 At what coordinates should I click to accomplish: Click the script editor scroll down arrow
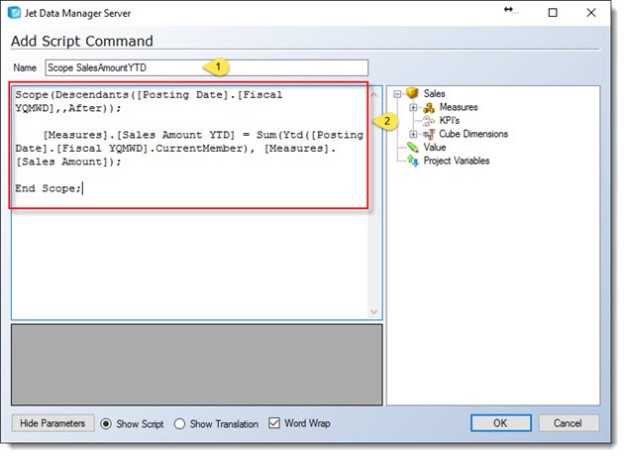click(x=374, y=312)
